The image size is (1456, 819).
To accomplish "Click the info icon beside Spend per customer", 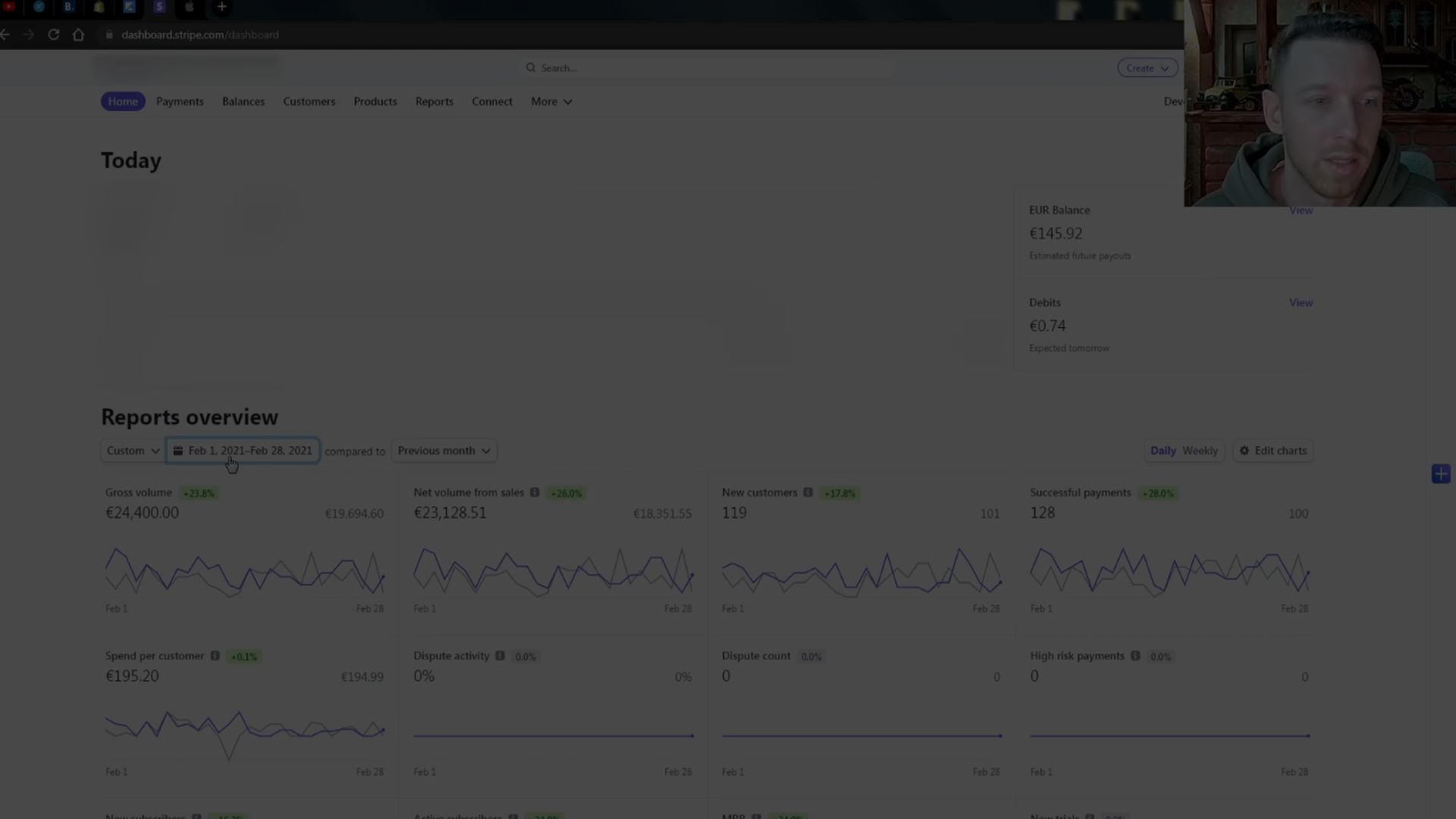I will click(215, 656).
